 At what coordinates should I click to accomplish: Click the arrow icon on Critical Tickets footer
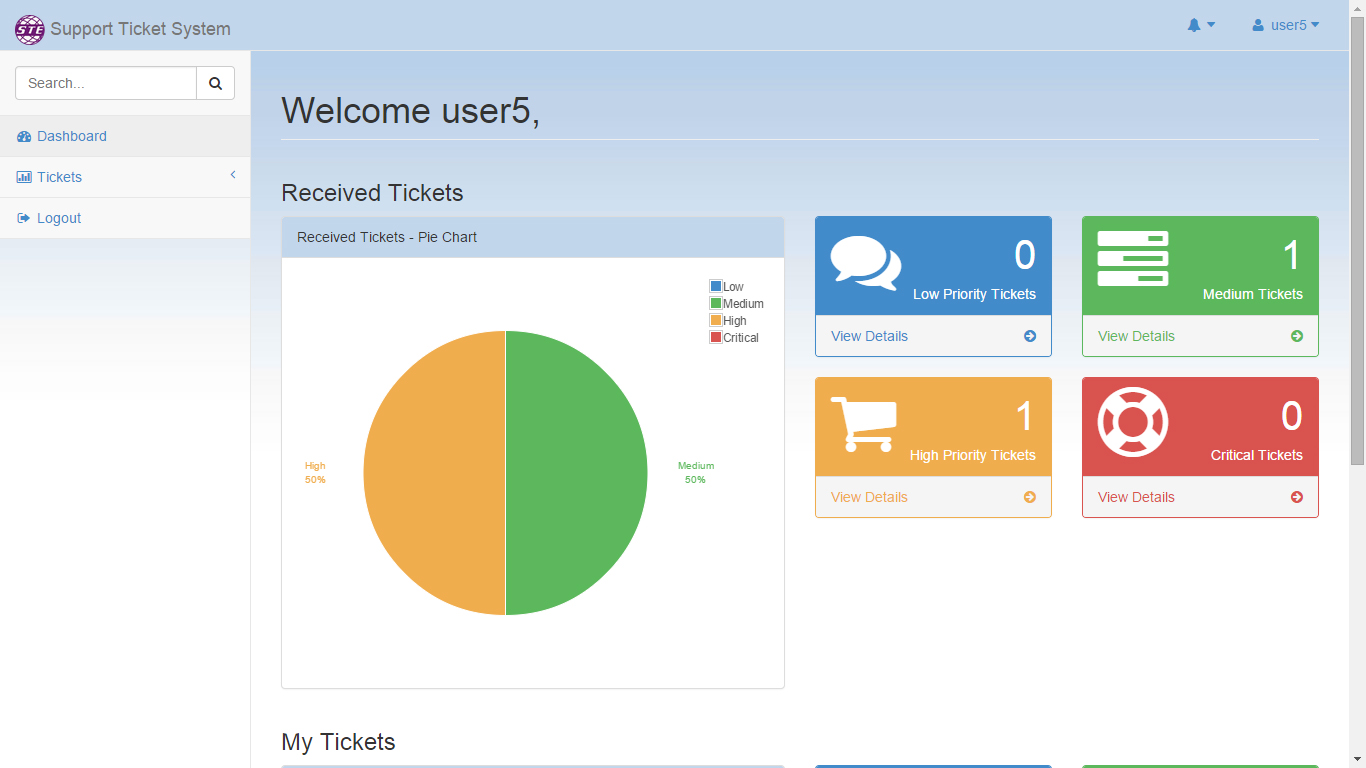[1297, 497]
